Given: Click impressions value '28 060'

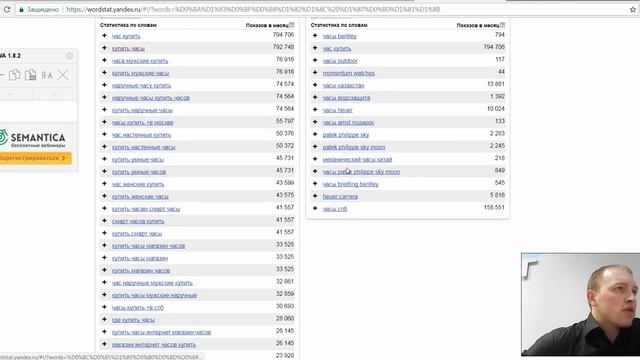Looking at the screenshot, I should point(285,318).
